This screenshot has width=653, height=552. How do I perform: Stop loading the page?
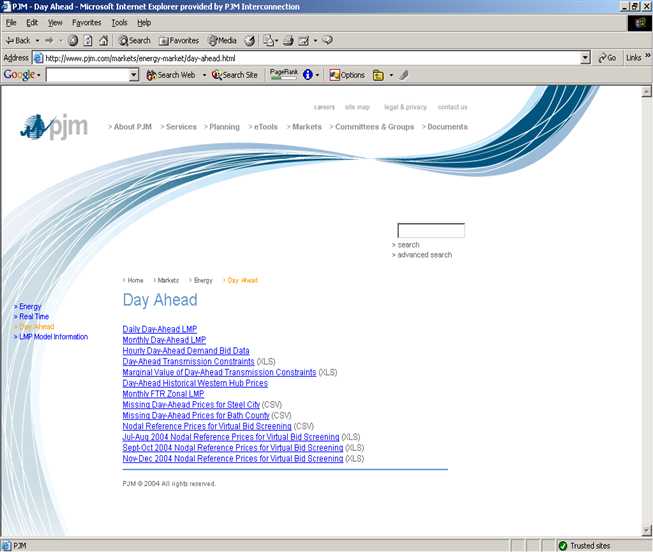[73, 40]
